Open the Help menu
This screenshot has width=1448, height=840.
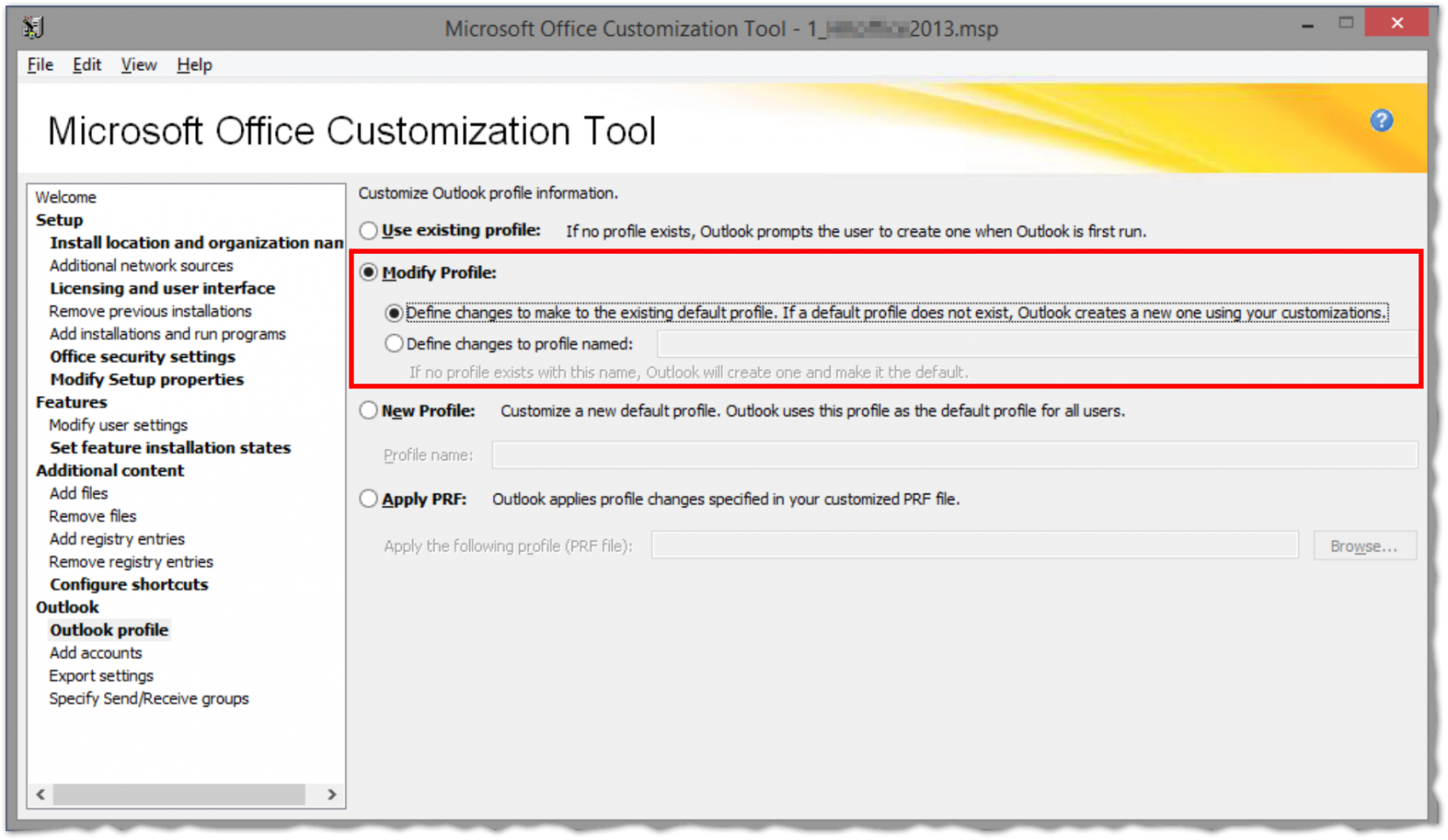(x=193, y=65)
